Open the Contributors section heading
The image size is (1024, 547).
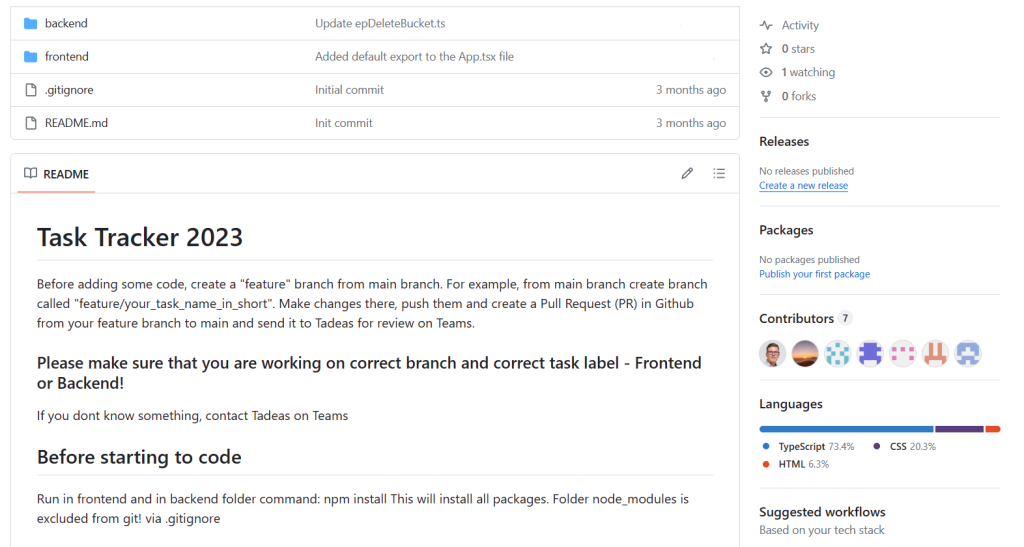pyautogui.click(x=796, y=318)
